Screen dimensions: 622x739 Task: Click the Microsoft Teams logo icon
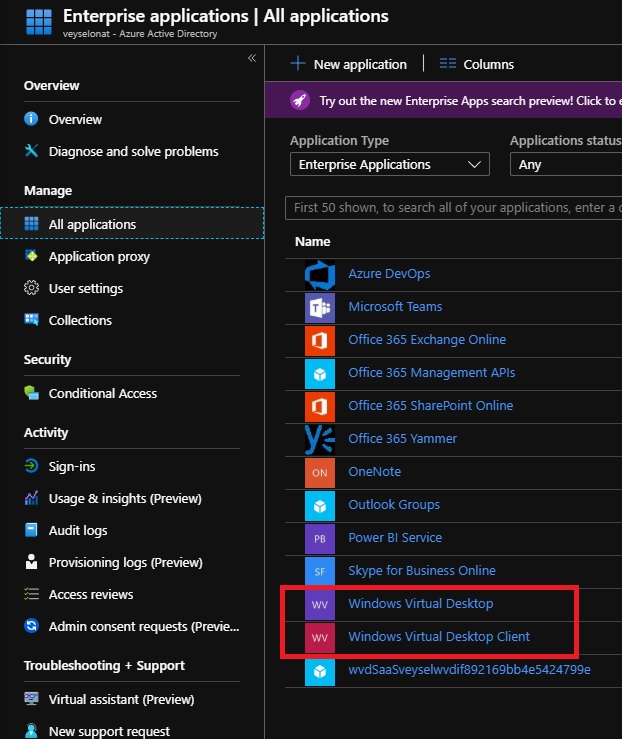(319, 308)
